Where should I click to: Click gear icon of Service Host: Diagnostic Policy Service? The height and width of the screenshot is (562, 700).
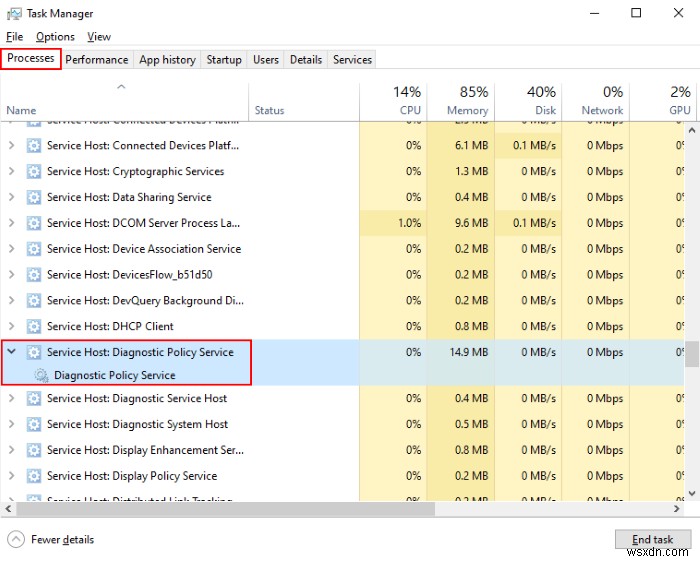[34, 352]
